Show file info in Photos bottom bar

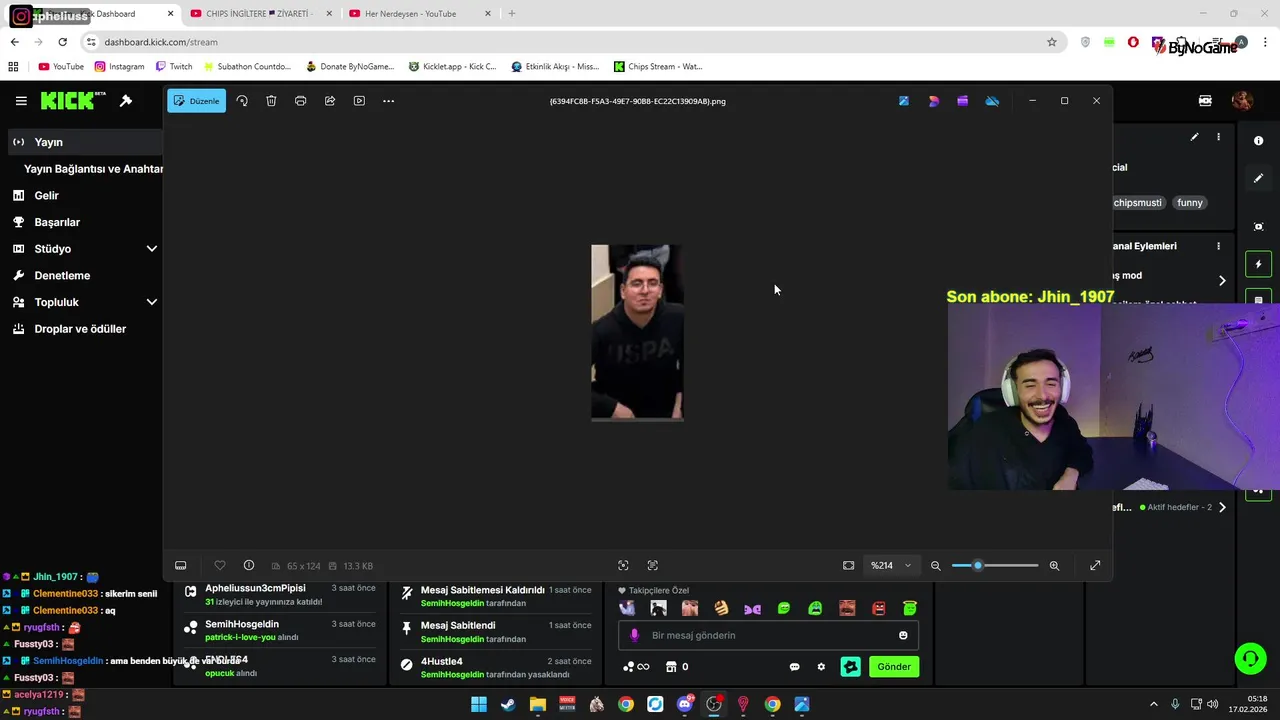point(249,565)
